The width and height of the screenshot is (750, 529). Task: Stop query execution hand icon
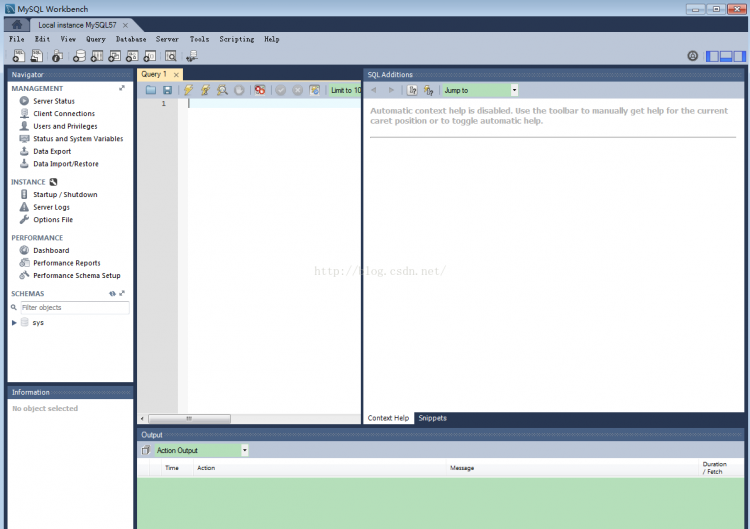pos(239,90)
